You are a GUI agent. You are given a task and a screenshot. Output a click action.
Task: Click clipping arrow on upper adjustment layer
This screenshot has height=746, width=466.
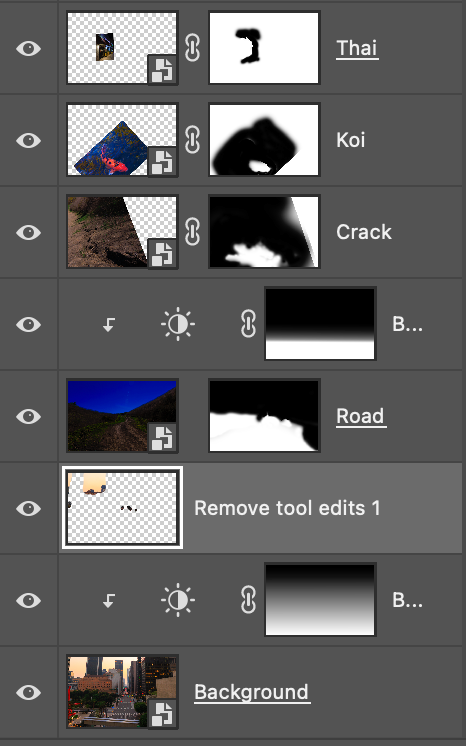(109, 325)
